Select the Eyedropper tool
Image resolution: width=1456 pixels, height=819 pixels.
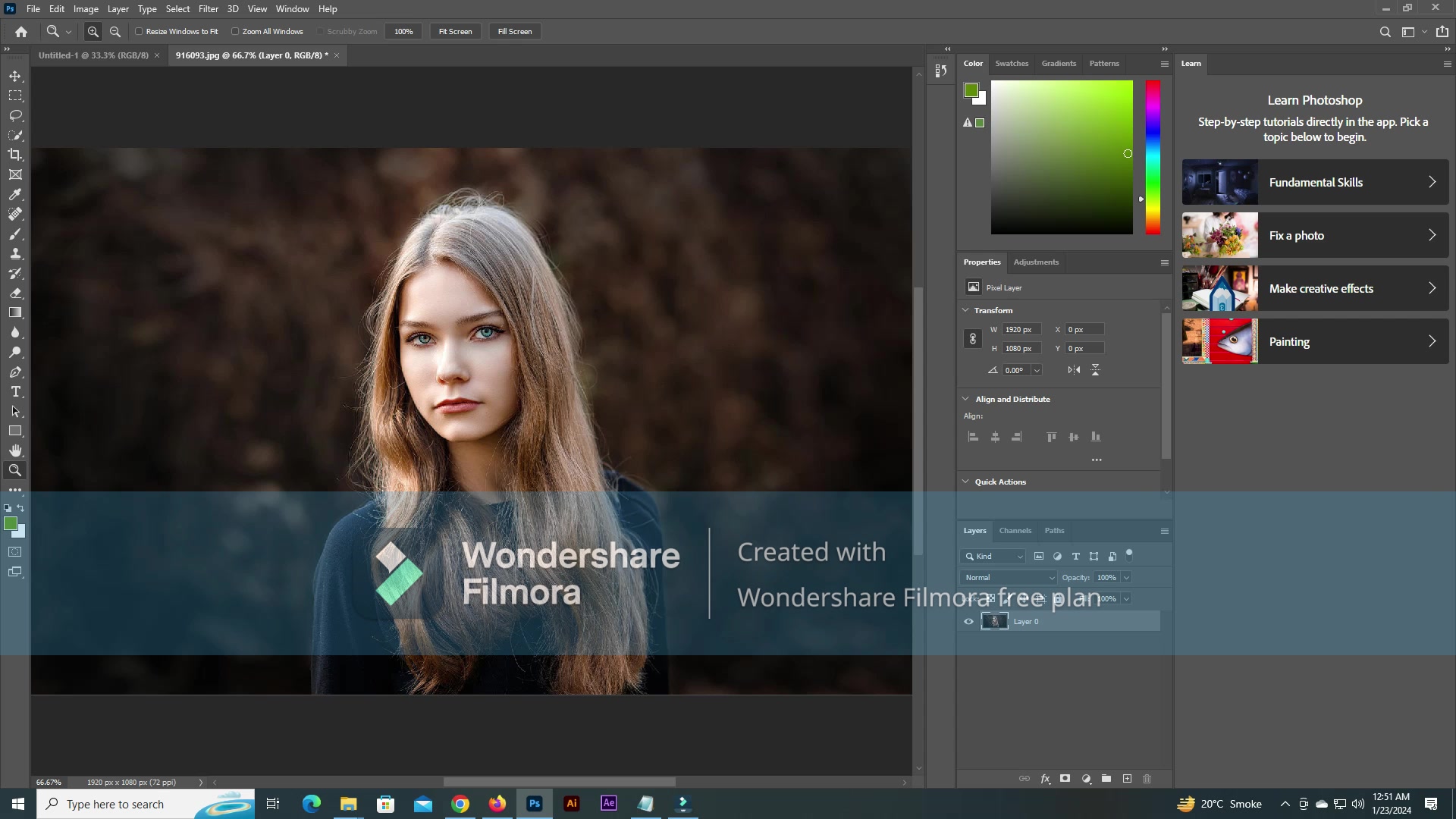pos(15,194)
